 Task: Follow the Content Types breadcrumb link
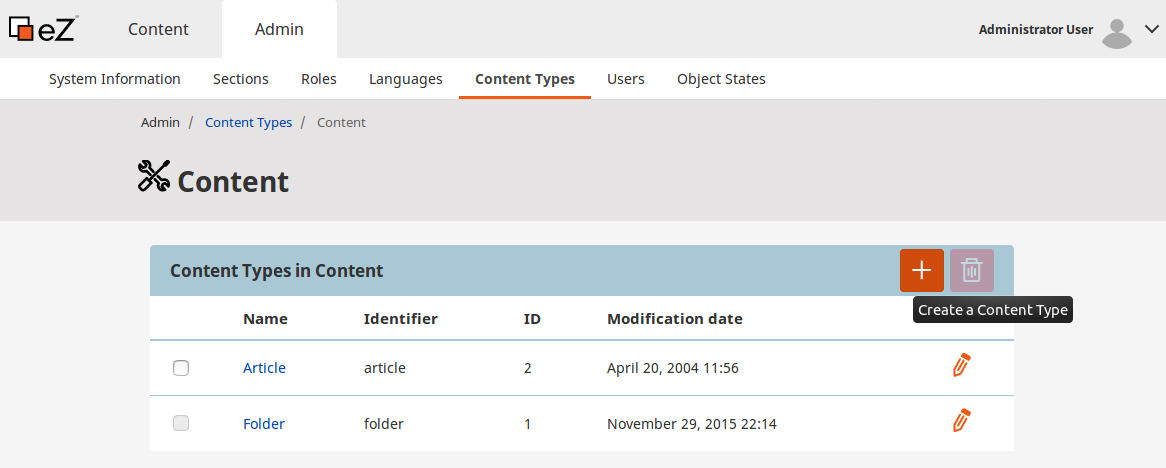[x=248, y=122]
